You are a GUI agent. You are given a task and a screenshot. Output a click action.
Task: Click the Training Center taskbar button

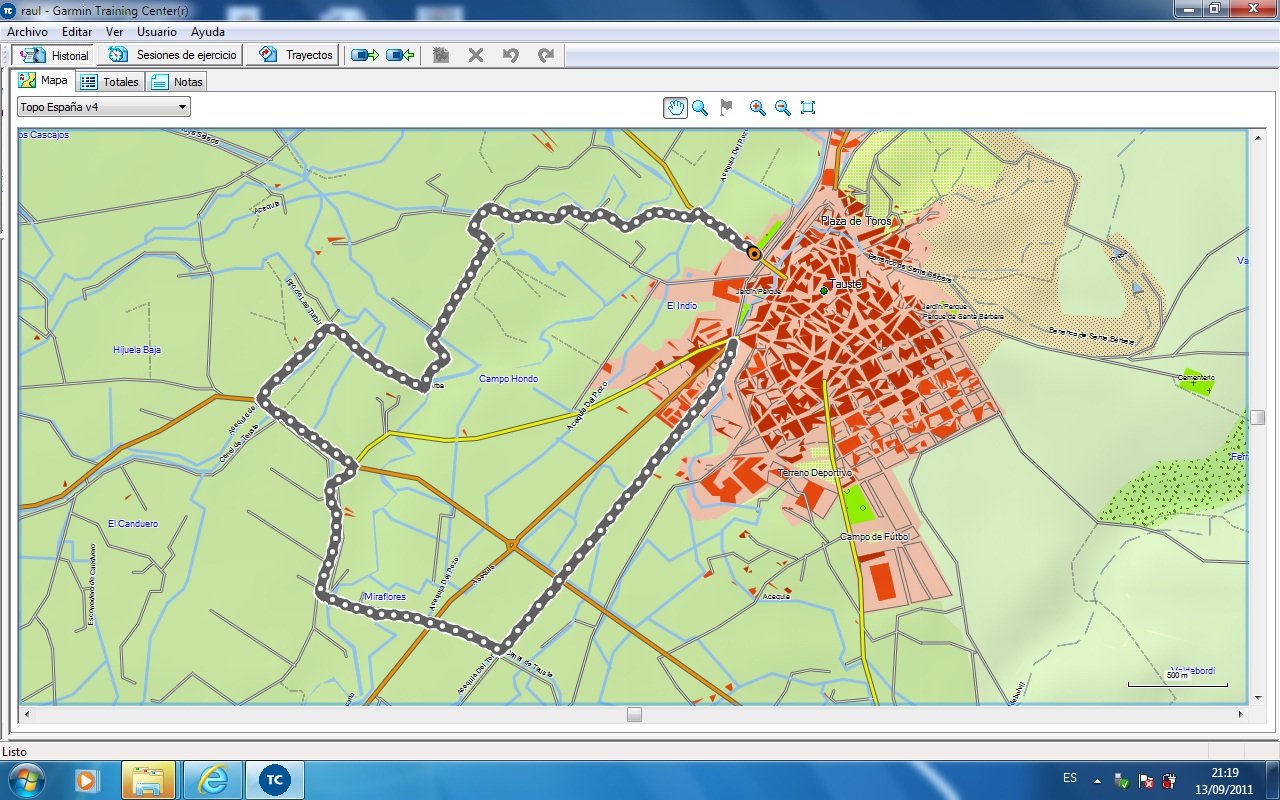[274, 779]
